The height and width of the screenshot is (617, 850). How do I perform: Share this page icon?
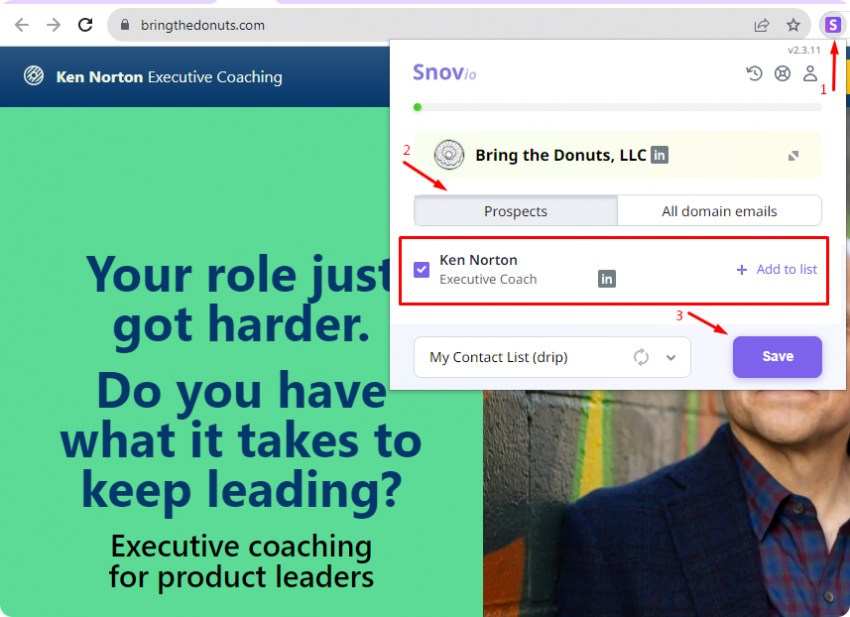[762, 25]
